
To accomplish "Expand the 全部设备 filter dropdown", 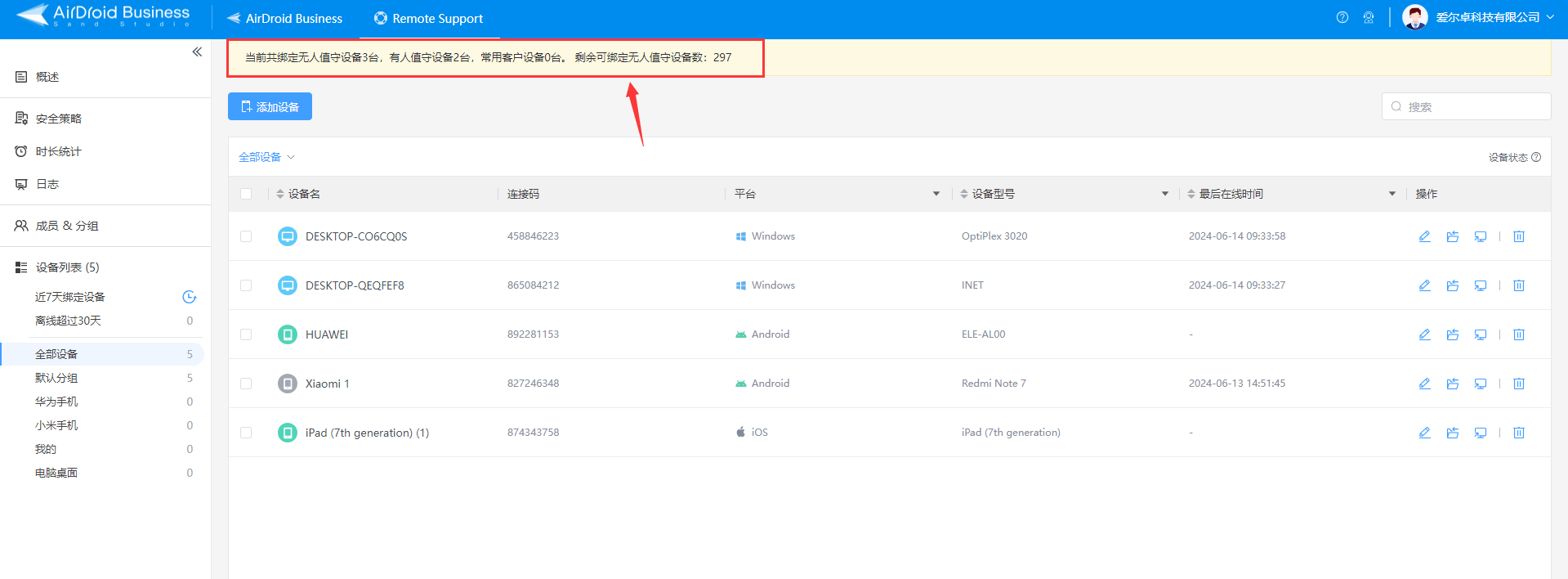I will (x=266, y=157).
